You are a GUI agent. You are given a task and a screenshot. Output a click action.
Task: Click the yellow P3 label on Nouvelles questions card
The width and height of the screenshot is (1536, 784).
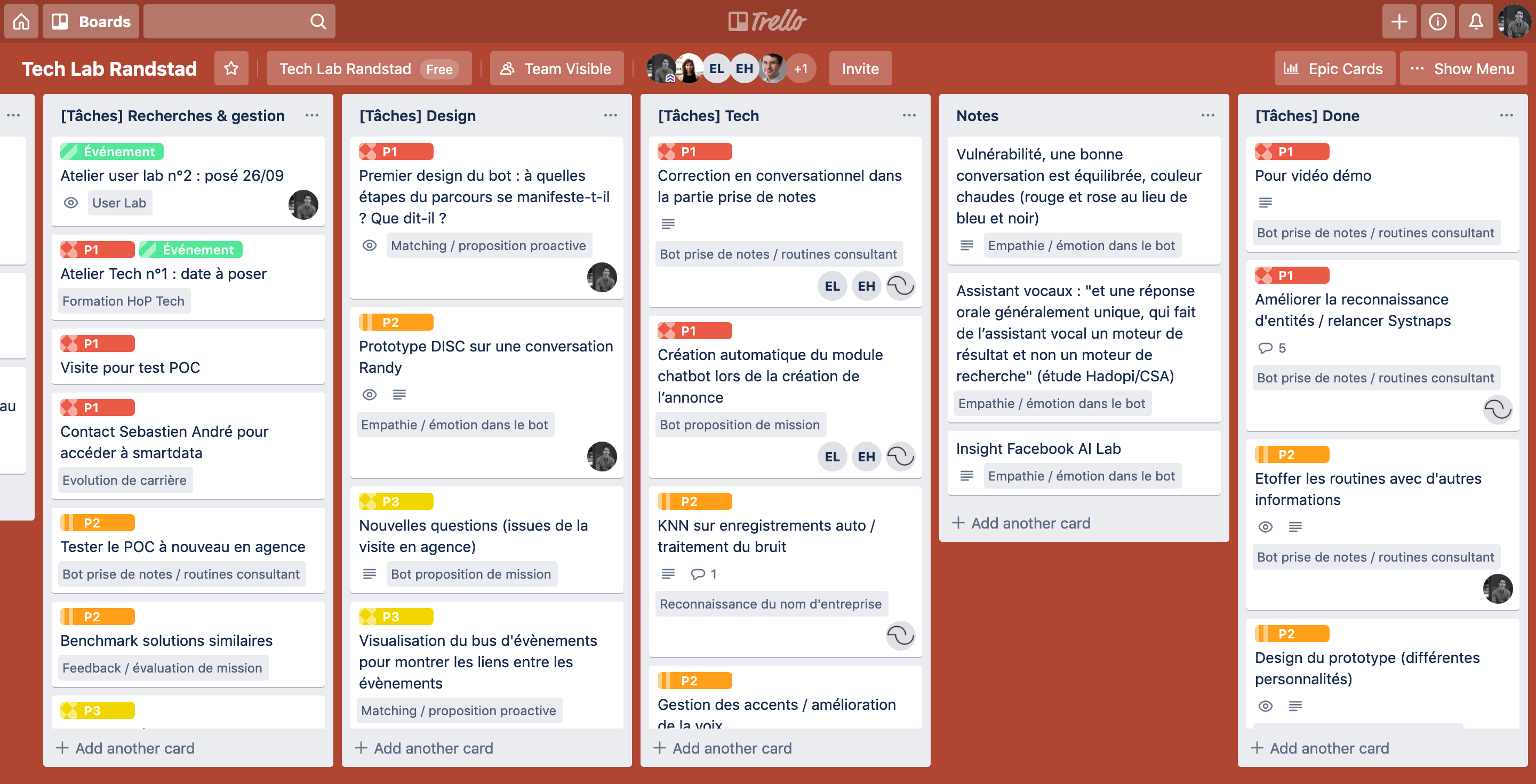pyautogui.click(x=396, y=501)
